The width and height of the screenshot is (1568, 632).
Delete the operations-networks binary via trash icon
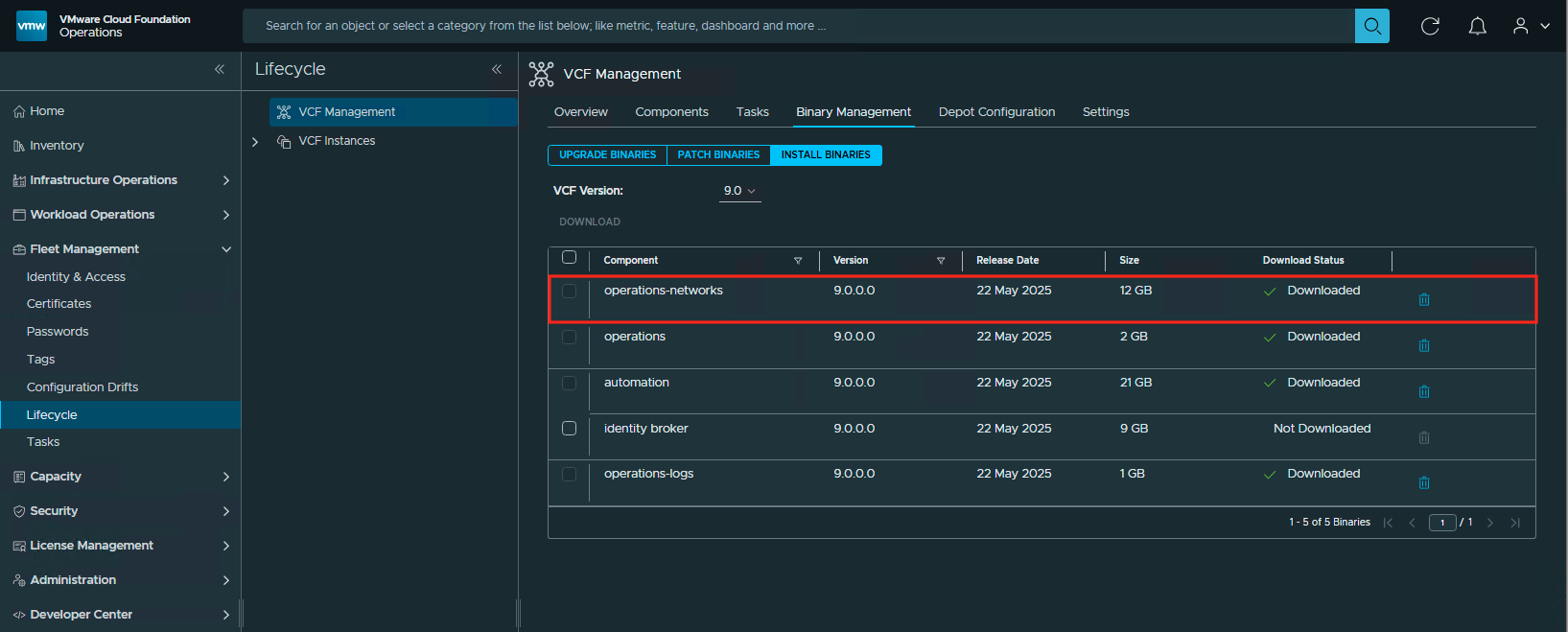click(1424, 299)
